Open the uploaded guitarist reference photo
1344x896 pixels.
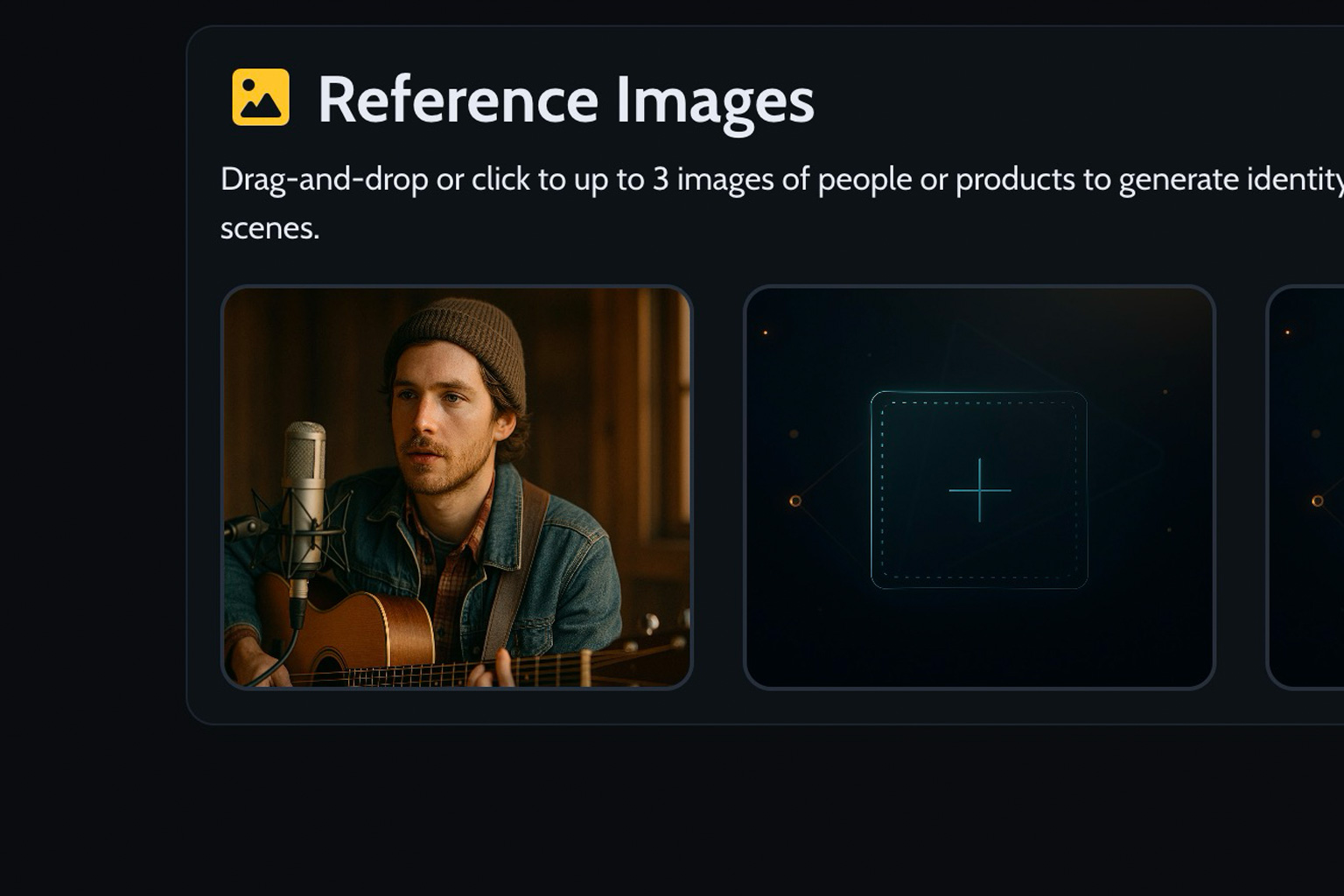[x=456, y=486]
